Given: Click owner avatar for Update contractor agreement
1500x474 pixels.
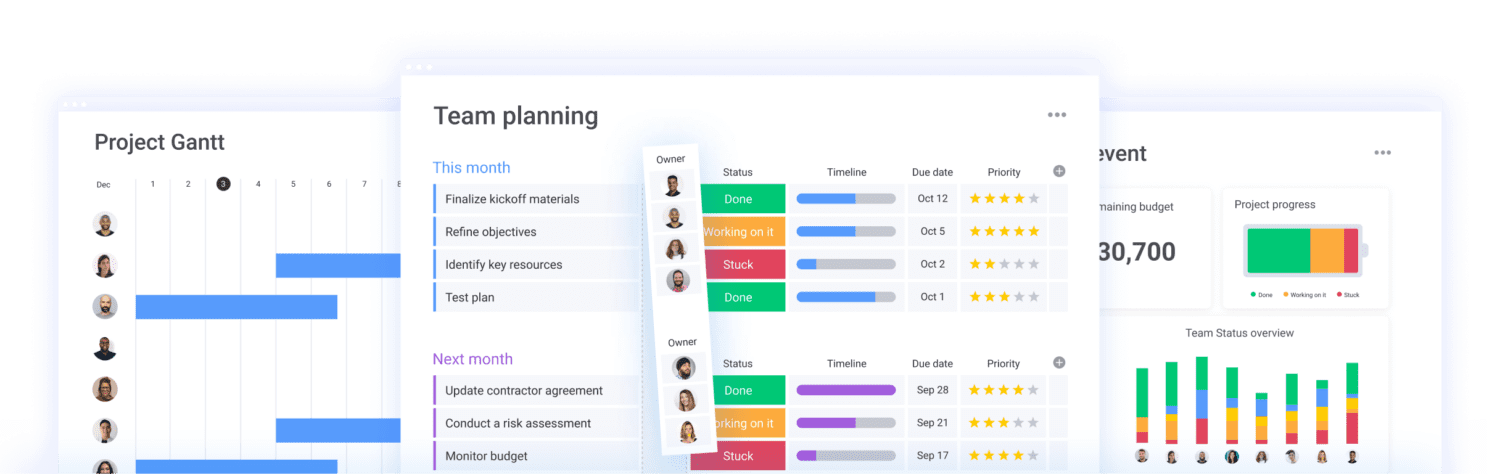Looking at the screenshot, I should 684,368.
